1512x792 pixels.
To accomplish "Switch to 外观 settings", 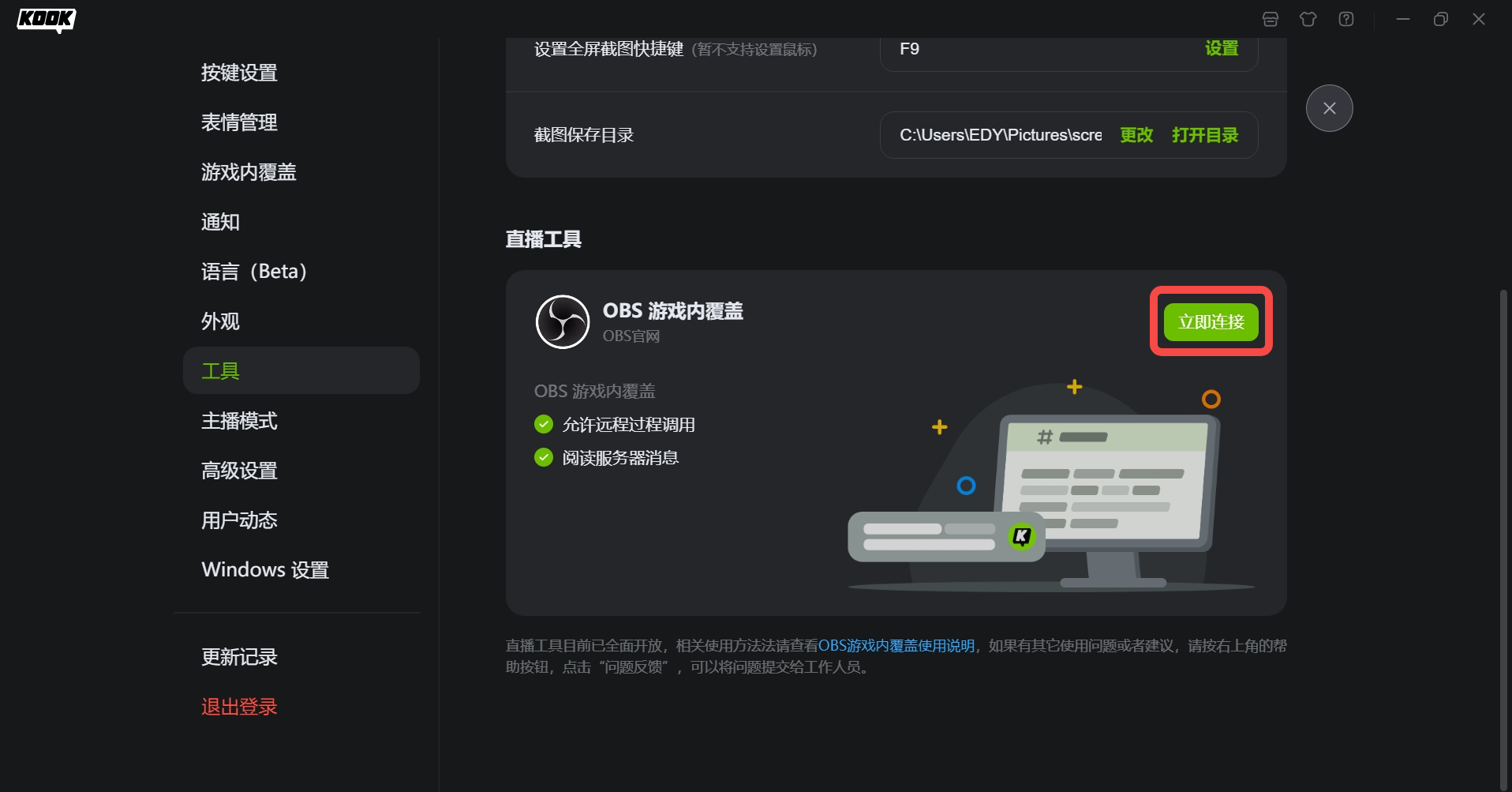I will [301, 321].
